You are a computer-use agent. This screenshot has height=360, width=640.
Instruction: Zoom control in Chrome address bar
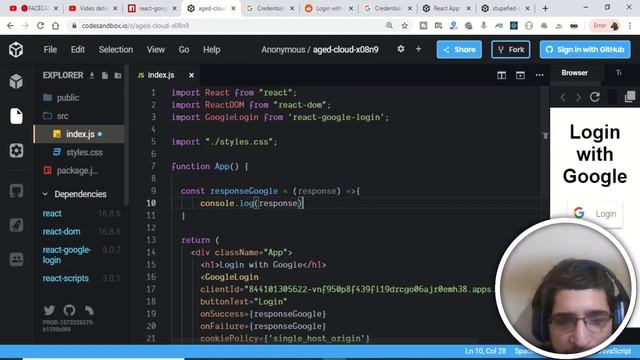click(389, 26)
